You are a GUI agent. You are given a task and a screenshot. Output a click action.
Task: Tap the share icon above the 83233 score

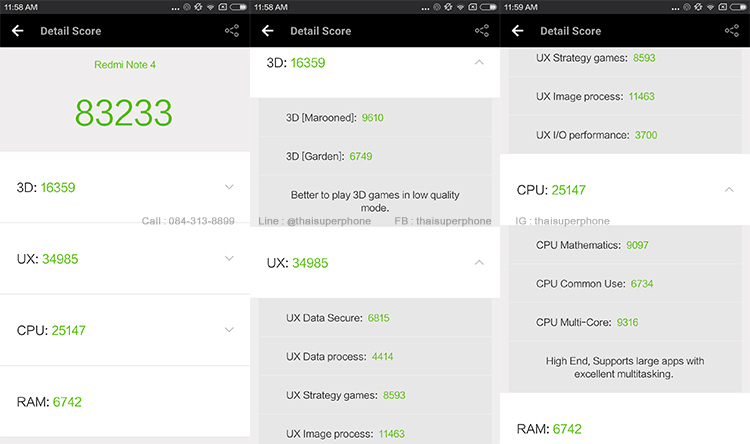point(232,31)
